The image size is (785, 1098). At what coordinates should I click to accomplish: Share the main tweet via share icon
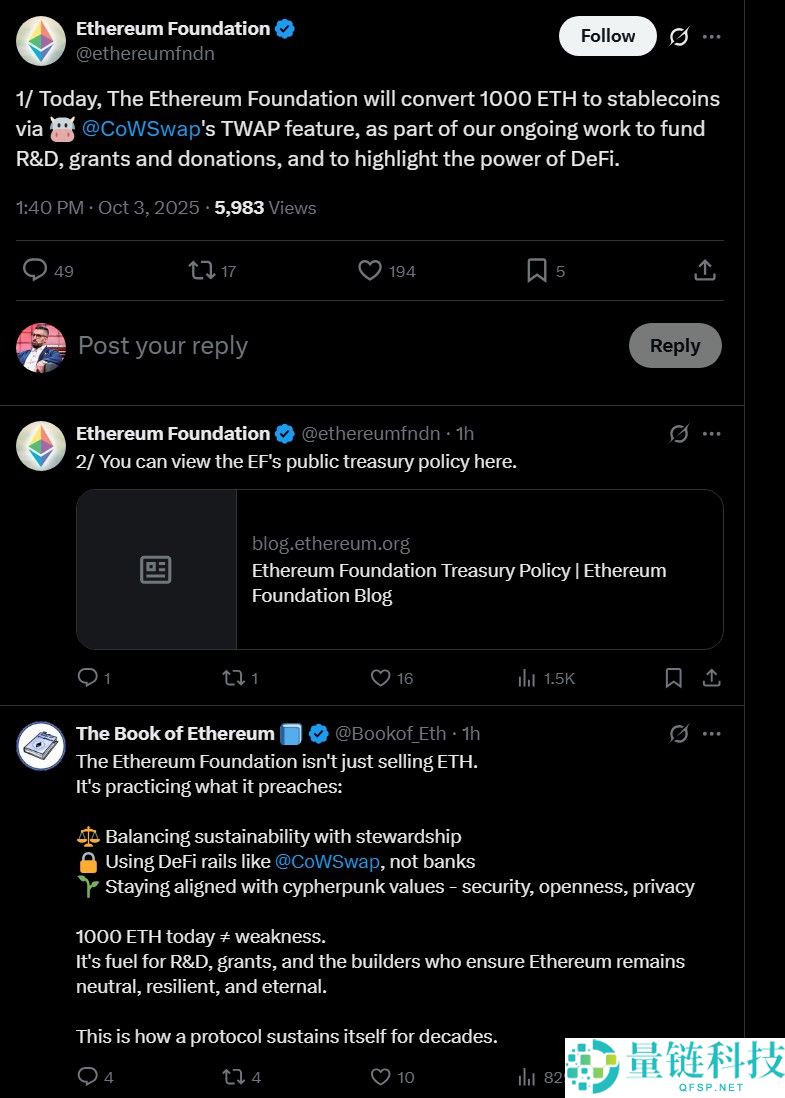pyautogui.click(x=704, y=270)
